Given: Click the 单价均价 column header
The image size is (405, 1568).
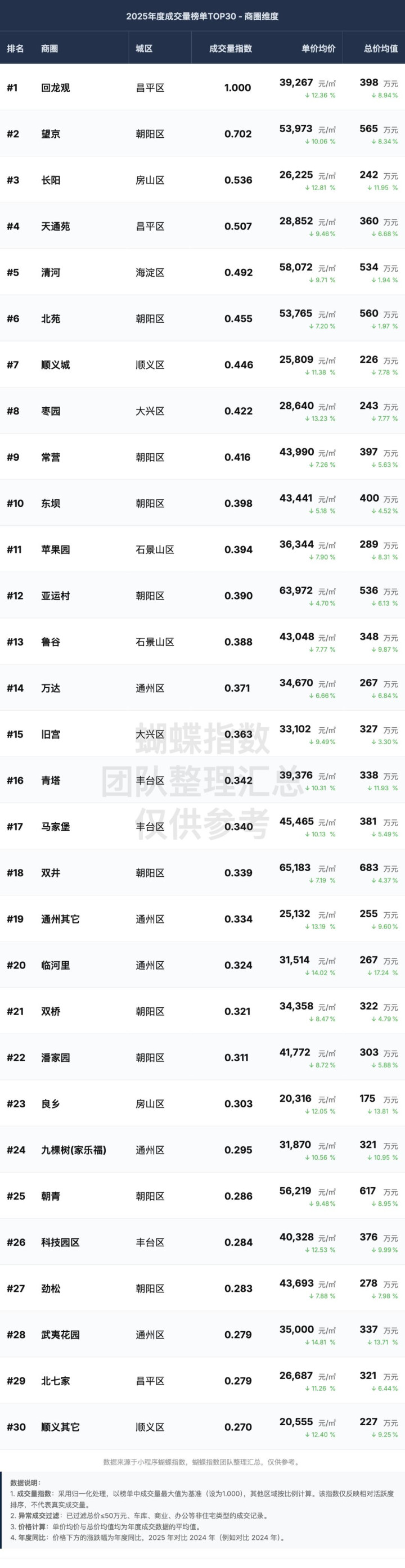Looking at the screenshot, I should (x=318, y=49).
